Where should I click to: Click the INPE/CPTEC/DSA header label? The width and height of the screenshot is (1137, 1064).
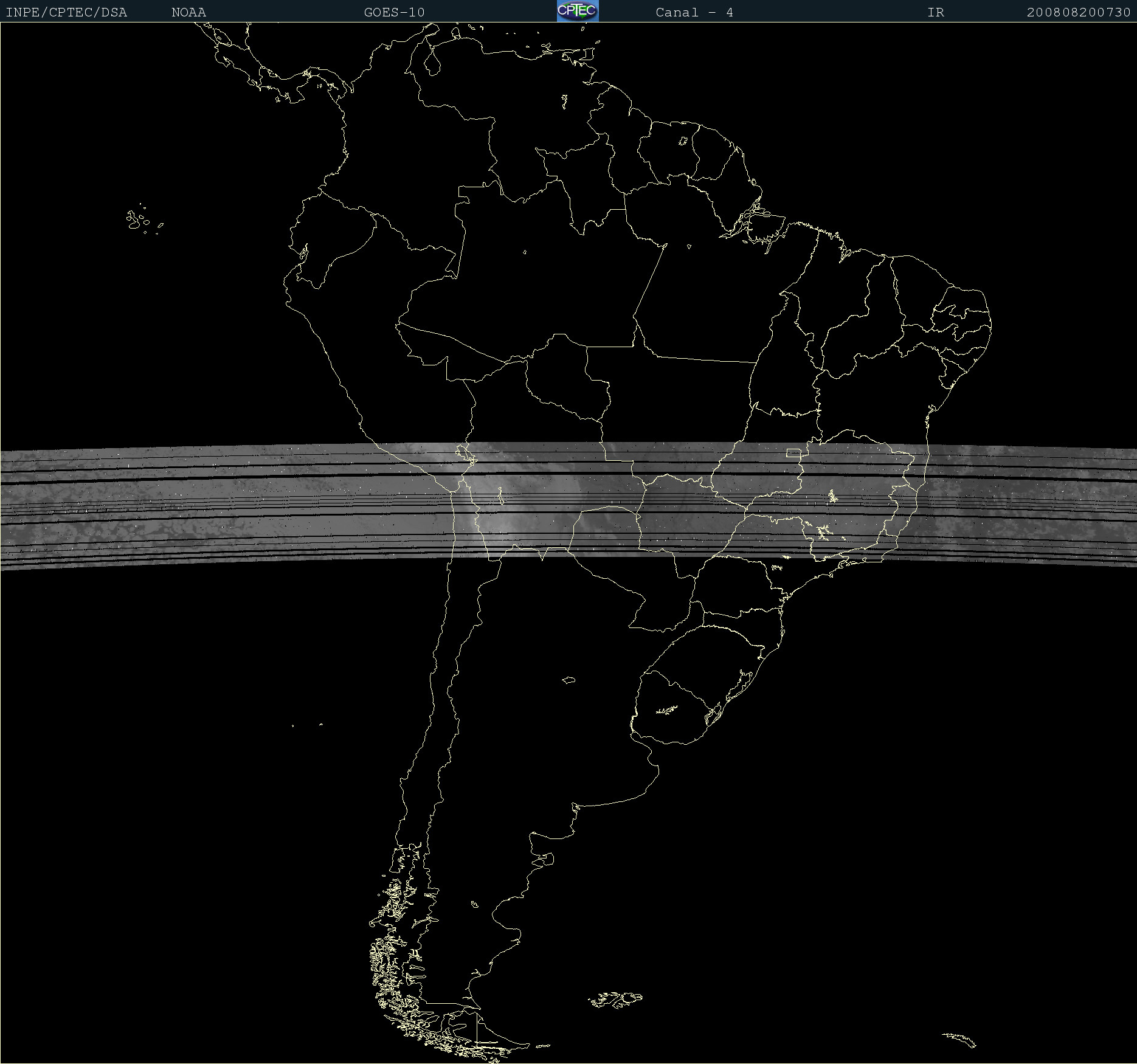66,12
